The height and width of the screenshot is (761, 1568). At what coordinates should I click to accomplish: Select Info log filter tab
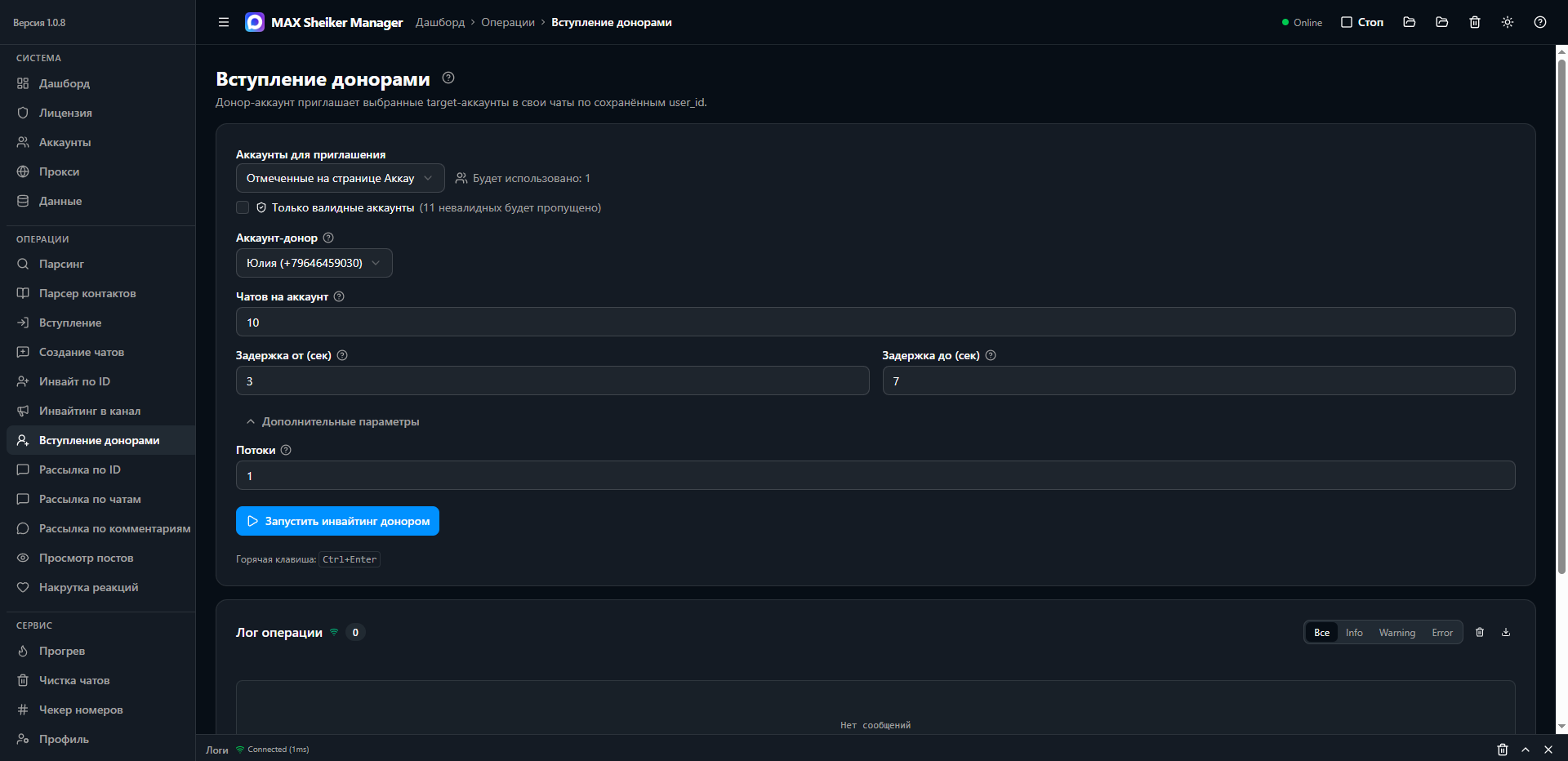1354,633
